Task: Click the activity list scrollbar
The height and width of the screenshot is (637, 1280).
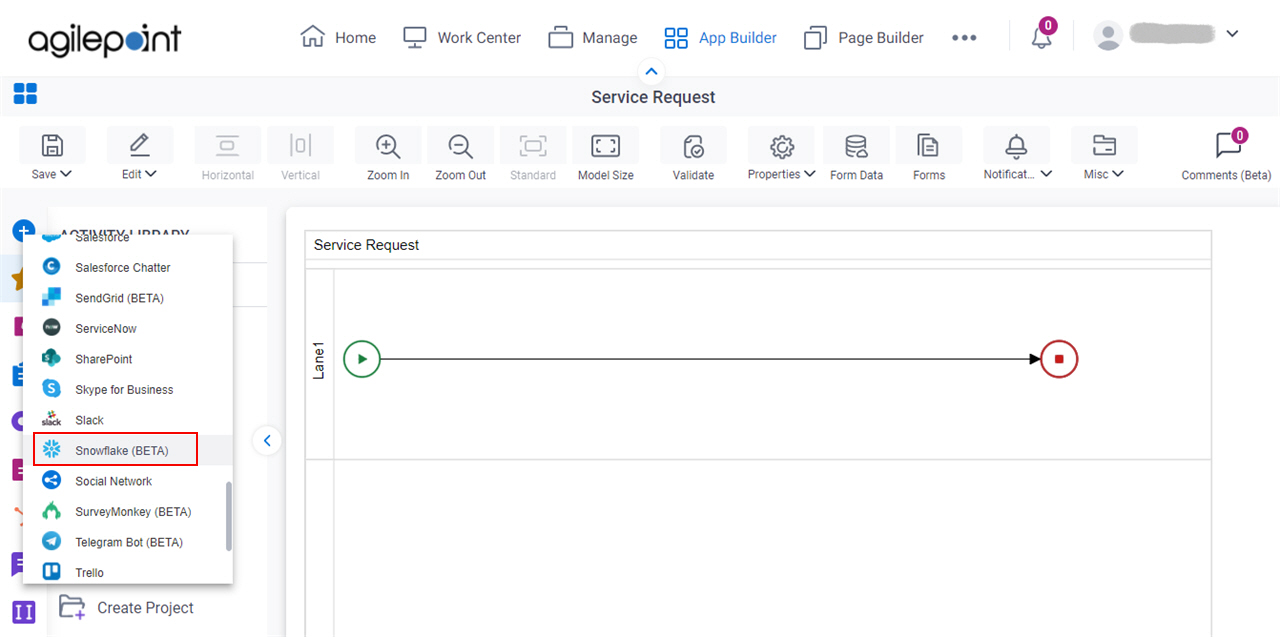Action: [229, 516]
